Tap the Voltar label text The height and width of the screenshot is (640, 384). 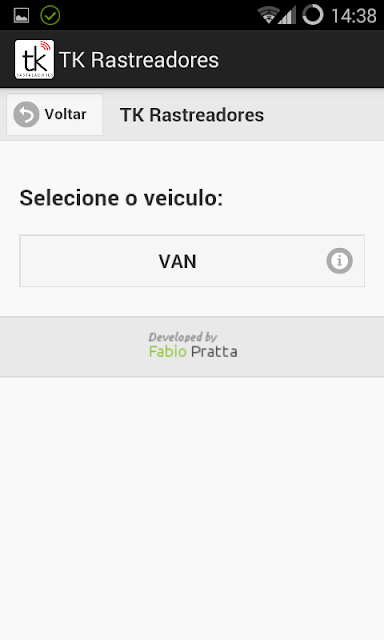(x=65, y=114)
